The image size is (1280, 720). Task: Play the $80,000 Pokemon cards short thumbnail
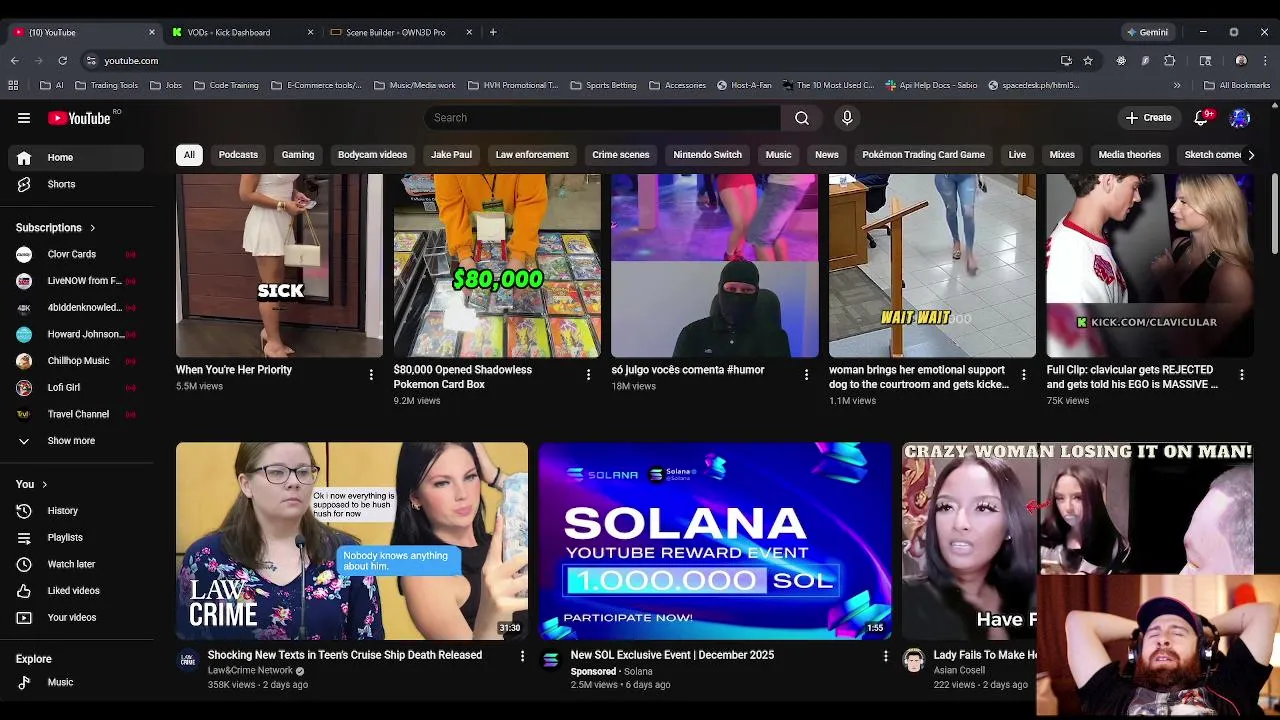click(497, 266)
